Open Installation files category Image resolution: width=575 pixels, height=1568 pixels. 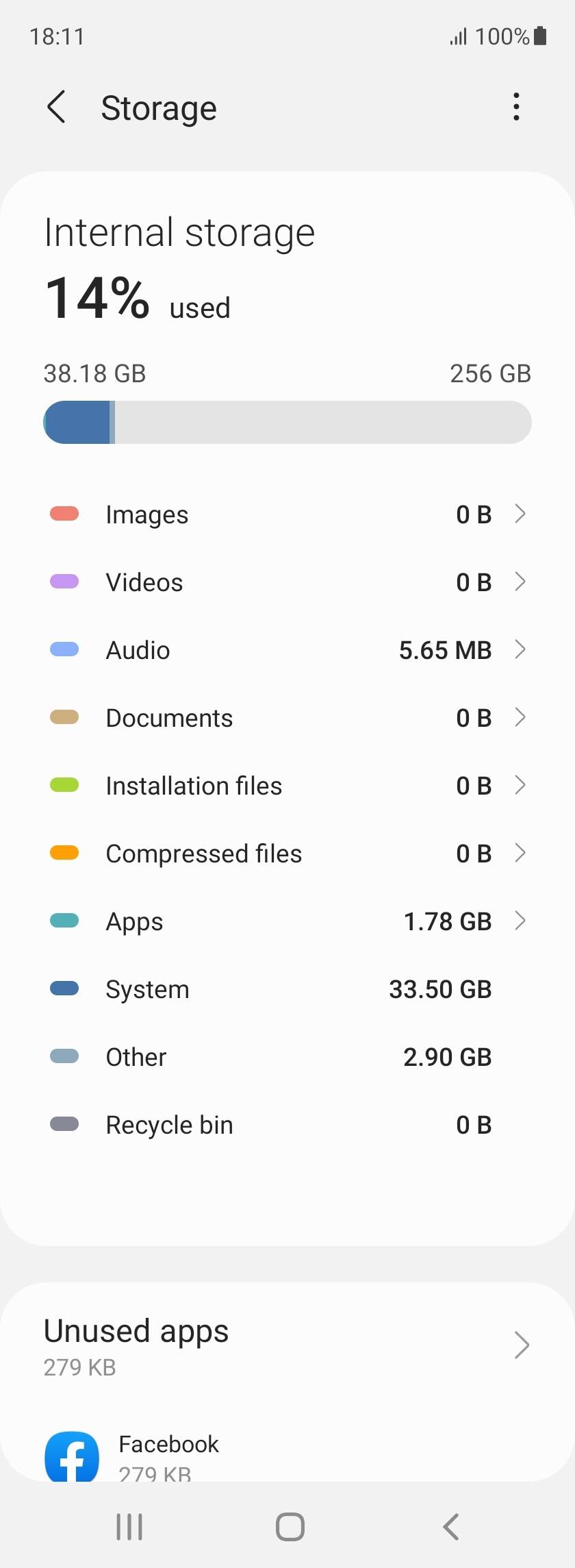point(287,785)
